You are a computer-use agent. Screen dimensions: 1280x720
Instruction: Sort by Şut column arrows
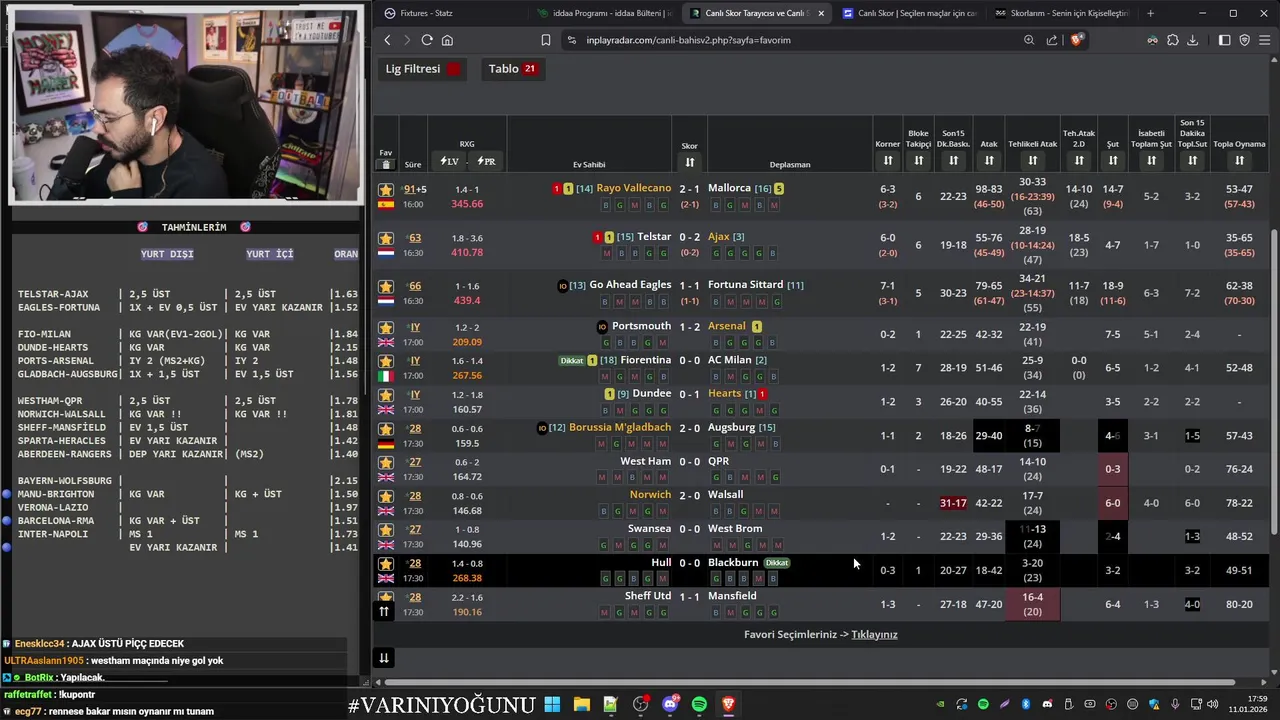1112,160
